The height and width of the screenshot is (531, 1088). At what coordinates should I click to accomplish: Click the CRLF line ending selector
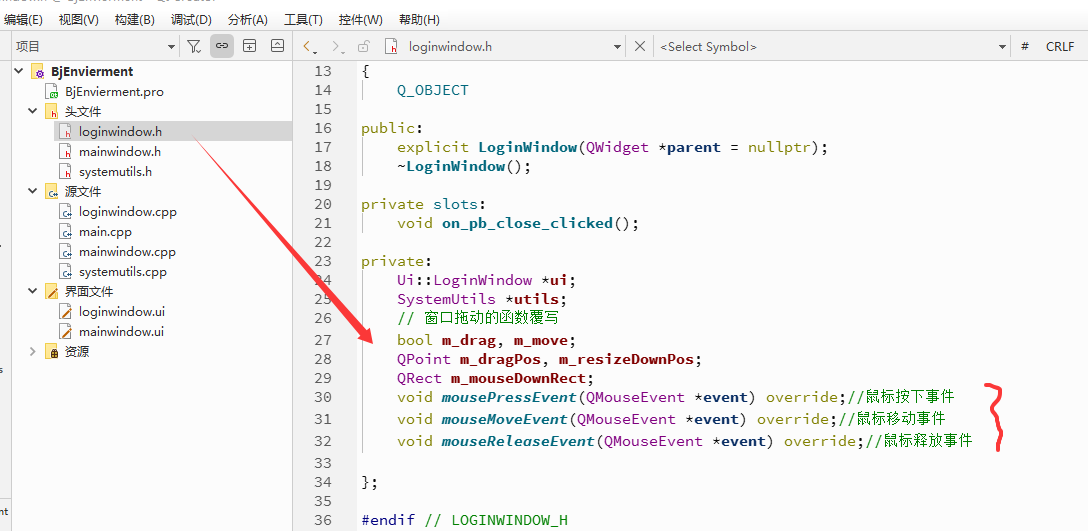coord(1060,47)
